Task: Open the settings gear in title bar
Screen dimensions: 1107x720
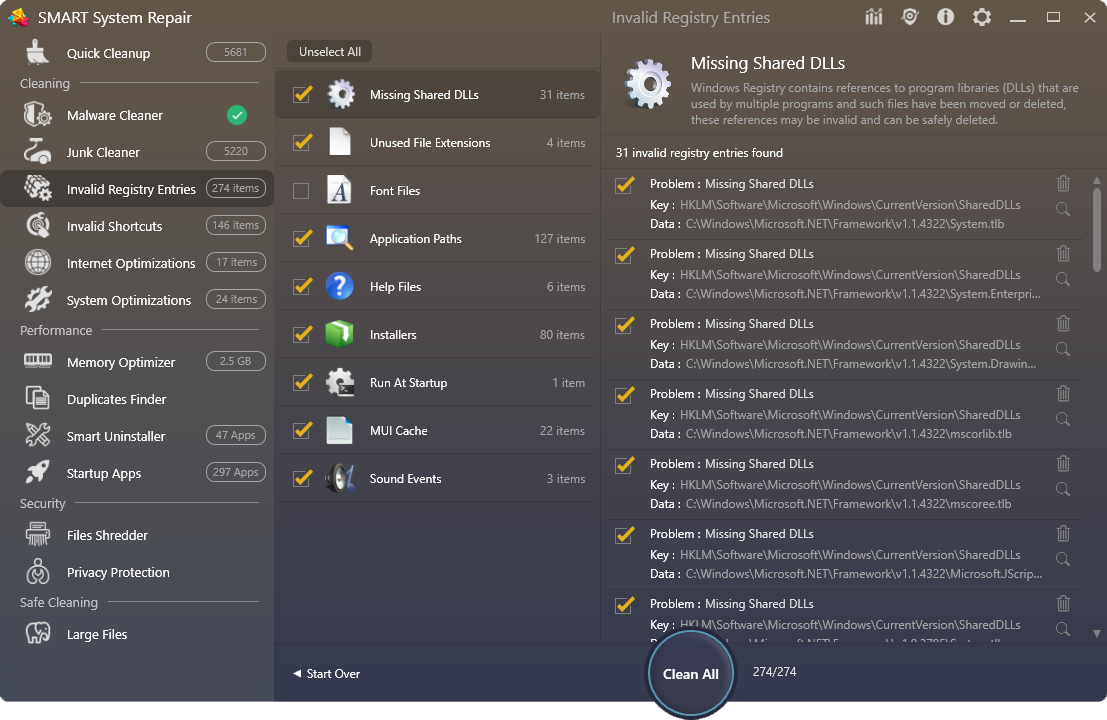Action: pos(982,17)
